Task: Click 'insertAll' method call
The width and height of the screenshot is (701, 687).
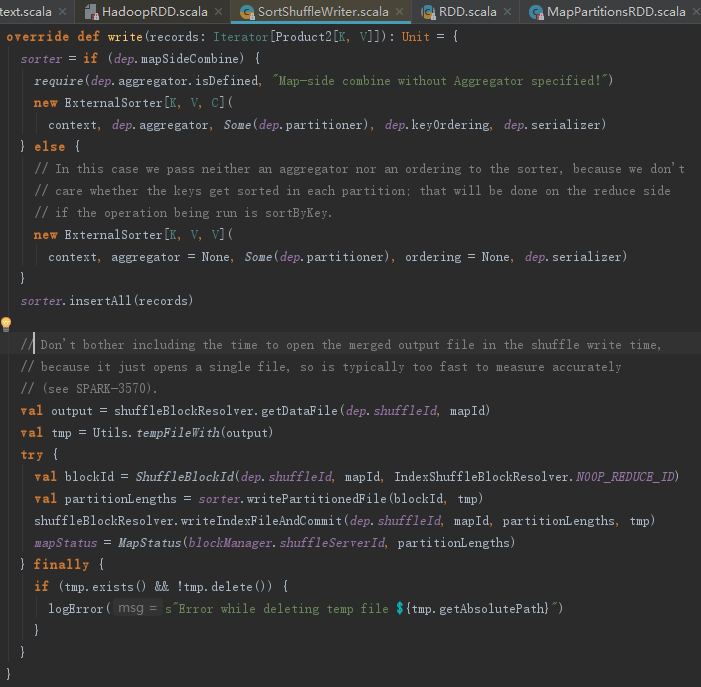Action: coord(100,301)
